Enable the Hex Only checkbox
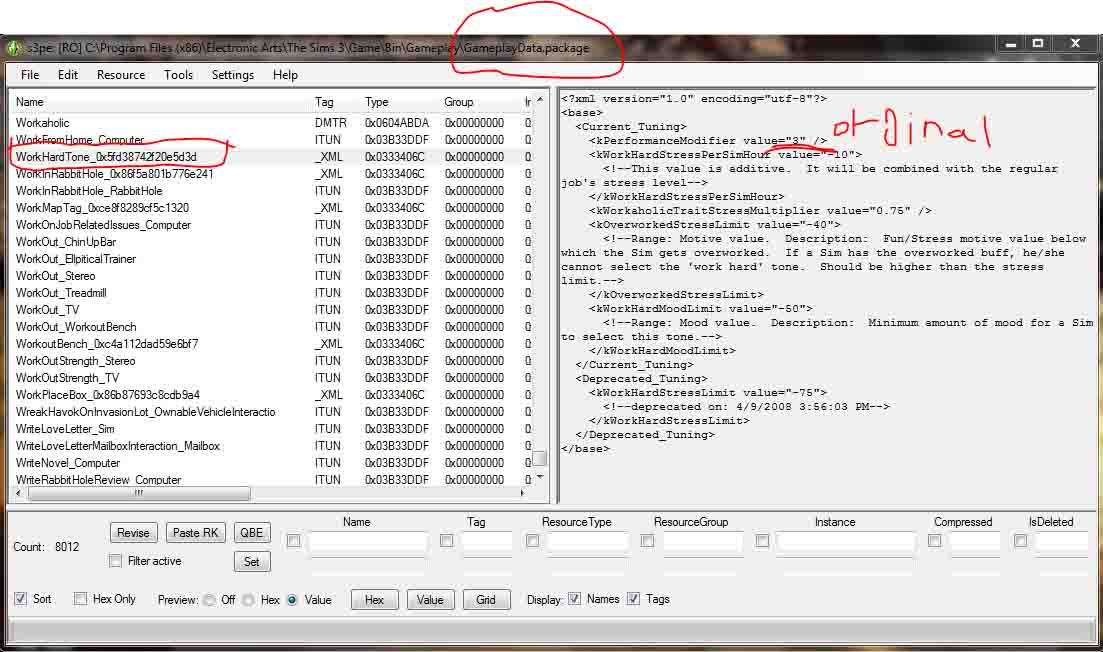The width and height of the screenshot is (1103, 652). click(x=81, y=599)
